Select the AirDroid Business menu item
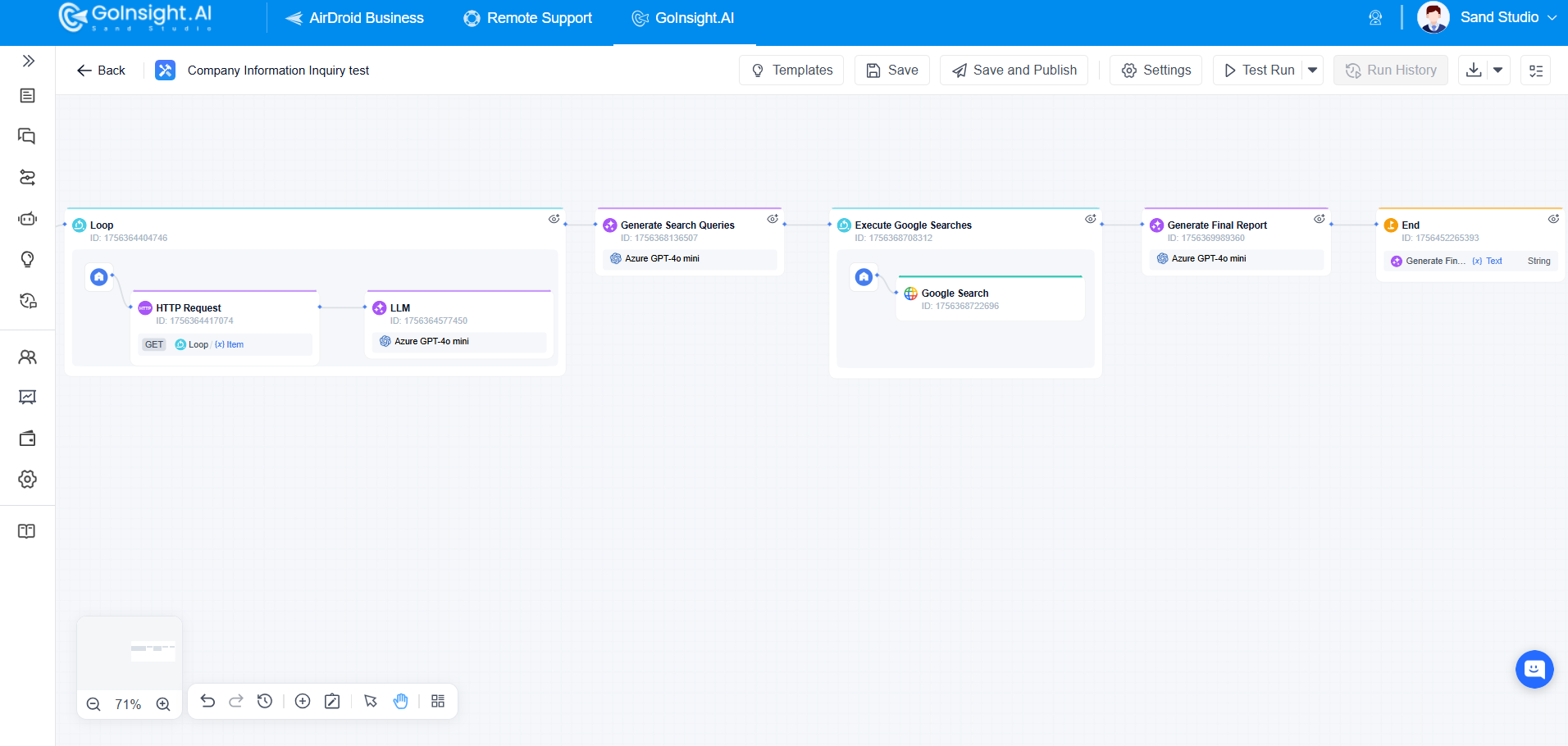Screen dimensions: 1568x746 (x=354, y=17)
